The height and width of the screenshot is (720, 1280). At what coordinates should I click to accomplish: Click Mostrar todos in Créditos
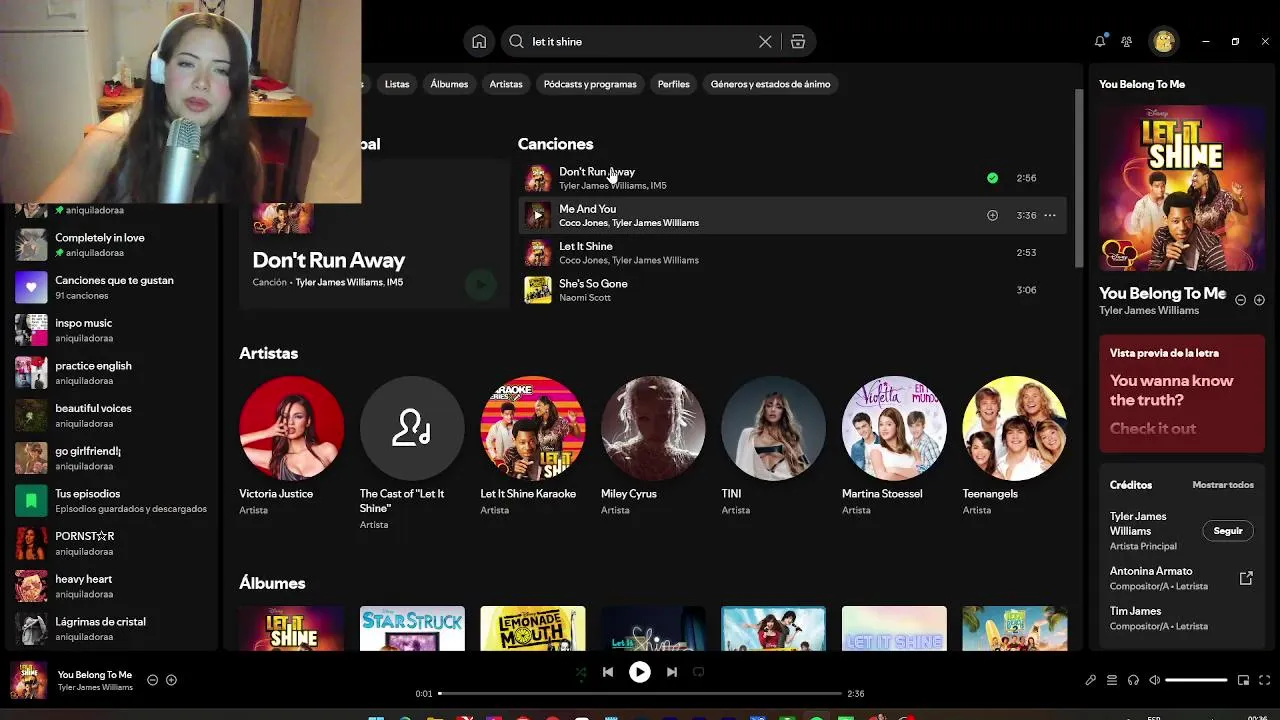[1223, 485]
